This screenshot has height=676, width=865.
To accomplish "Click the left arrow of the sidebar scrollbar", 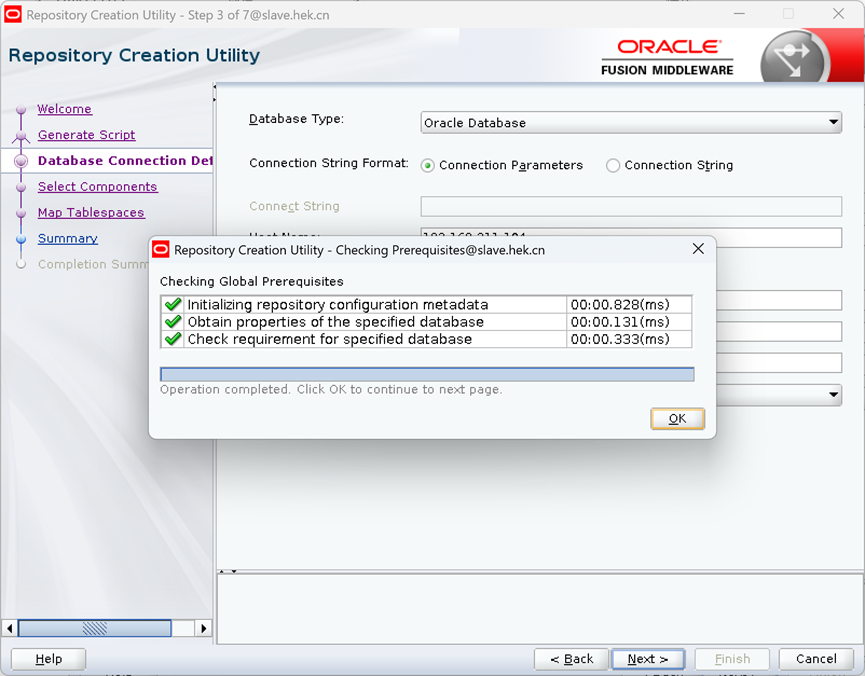I will (x=9, y=628).
